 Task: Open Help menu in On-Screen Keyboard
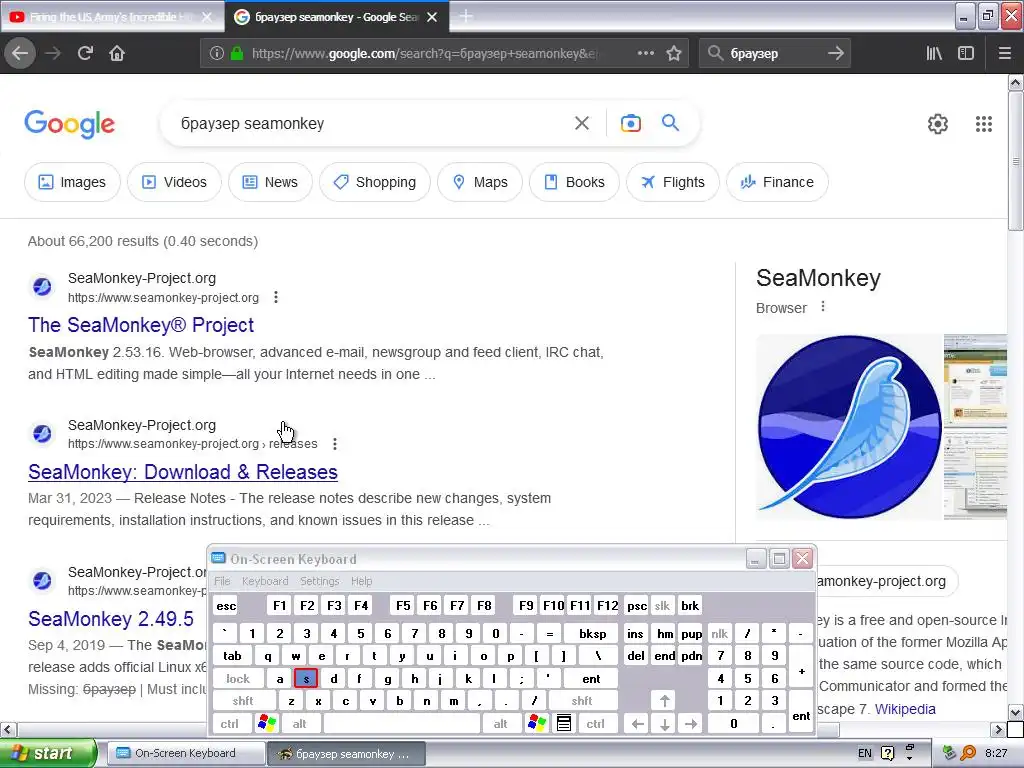coord(361,581)
